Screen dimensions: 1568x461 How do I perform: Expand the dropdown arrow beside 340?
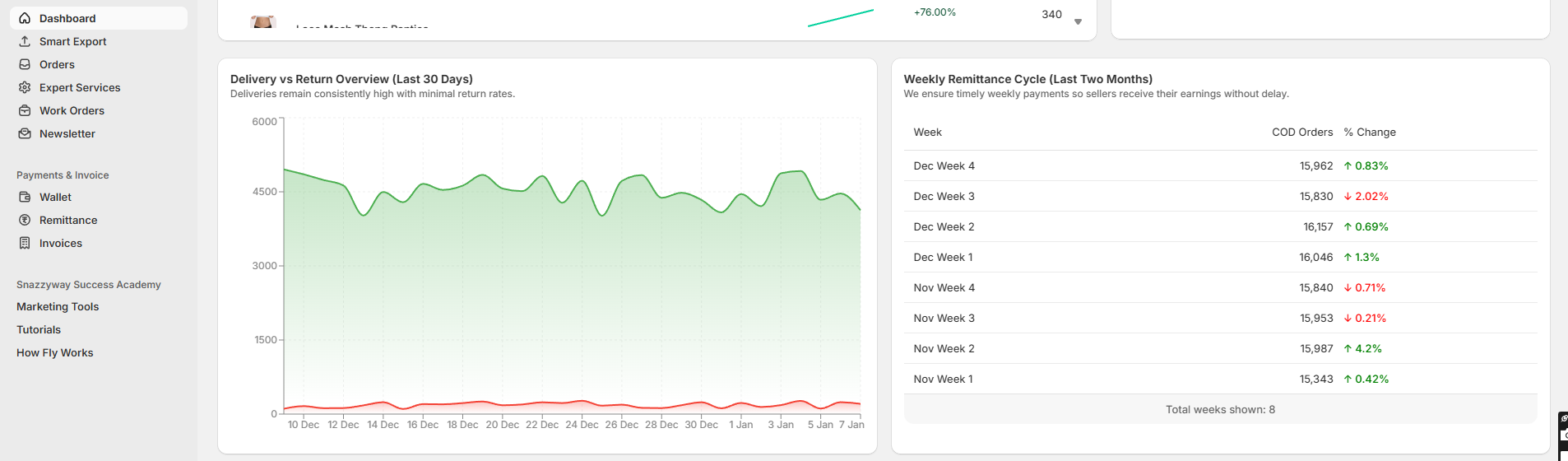click(1078, 22)
